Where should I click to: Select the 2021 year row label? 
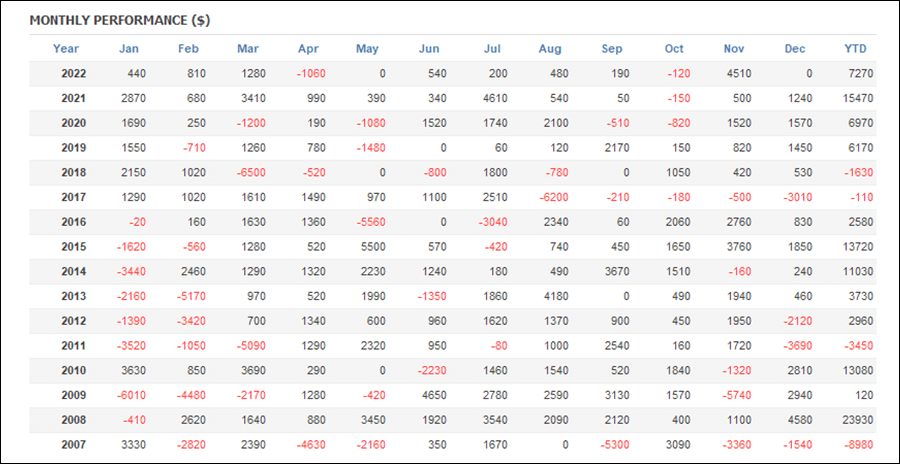coord(73,99)
